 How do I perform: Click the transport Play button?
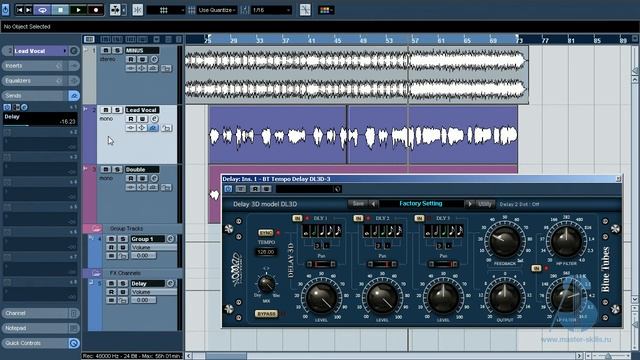78,10
